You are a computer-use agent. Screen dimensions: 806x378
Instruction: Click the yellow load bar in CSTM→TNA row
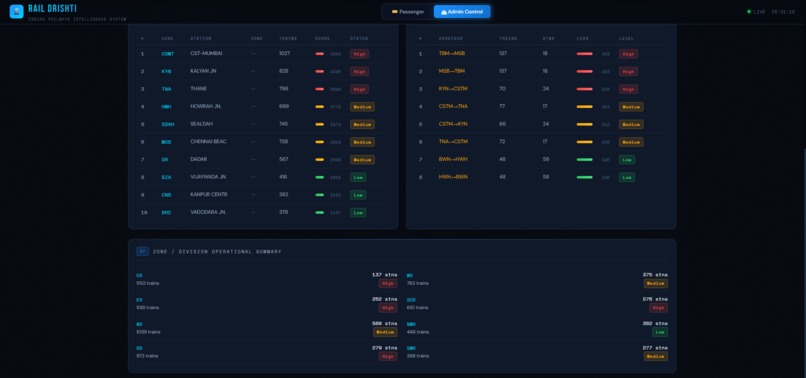(x=584, y=106)
